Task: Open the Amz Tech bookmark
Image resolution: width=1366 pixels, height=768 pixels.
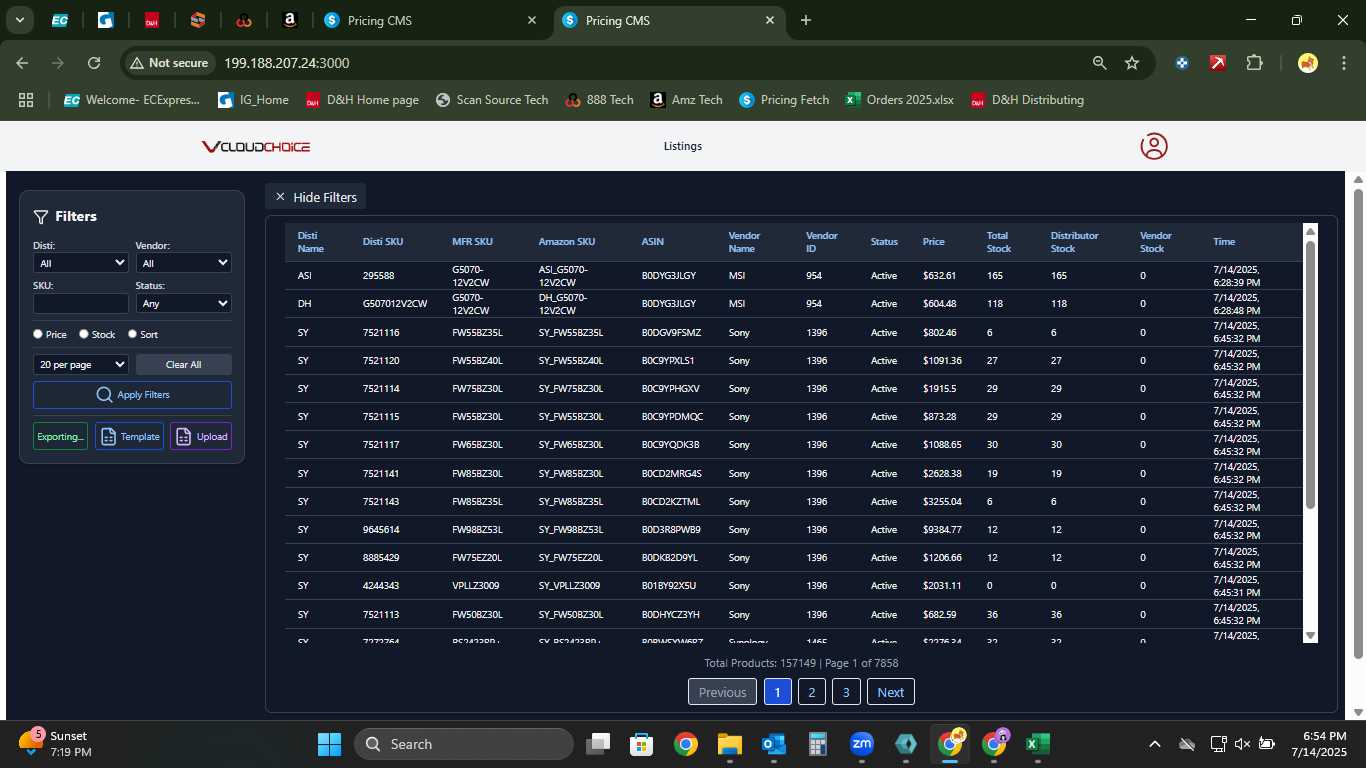Action: (x=686, y=100)
